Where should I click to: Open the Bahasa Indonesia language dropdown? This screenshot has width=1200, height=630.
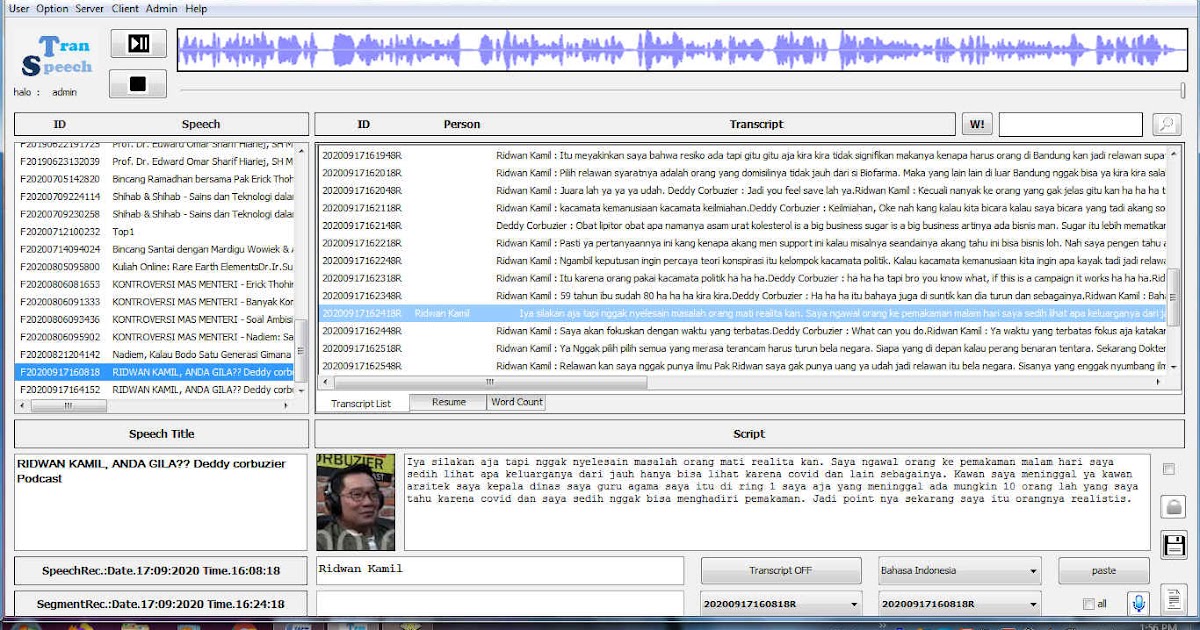(x=958, y=570)
